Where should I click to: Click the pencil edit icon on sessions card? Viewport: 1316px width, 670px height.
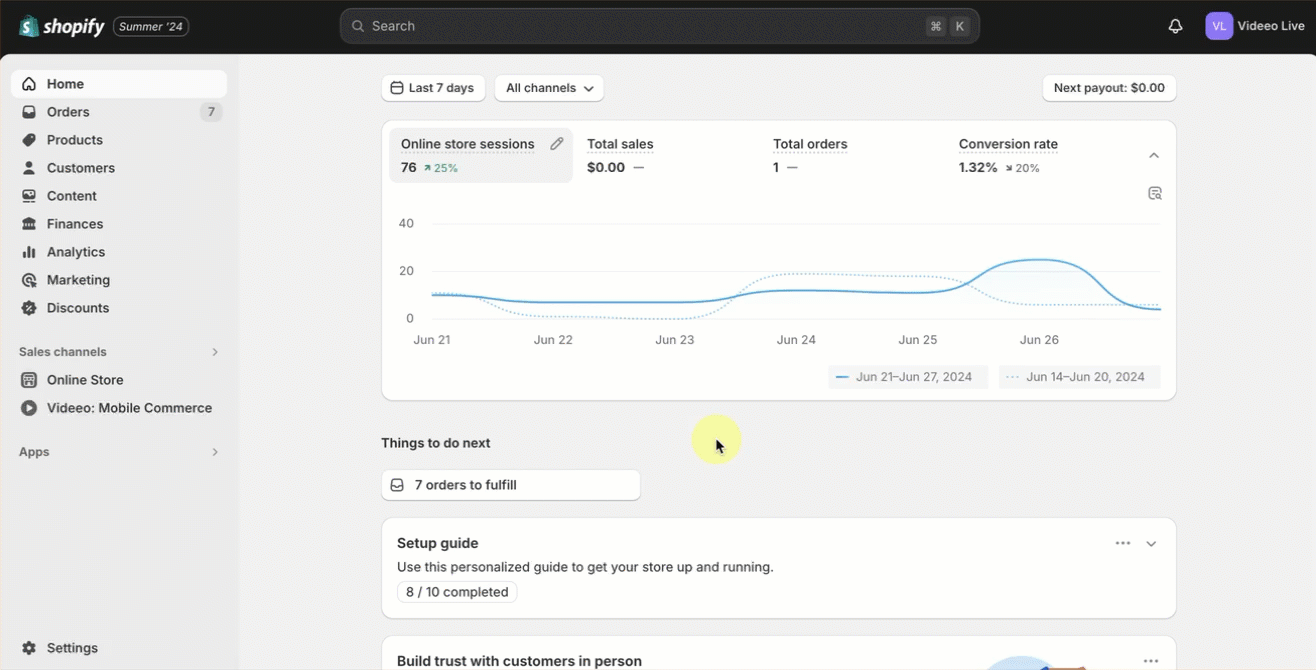click(x=557, y=144)
